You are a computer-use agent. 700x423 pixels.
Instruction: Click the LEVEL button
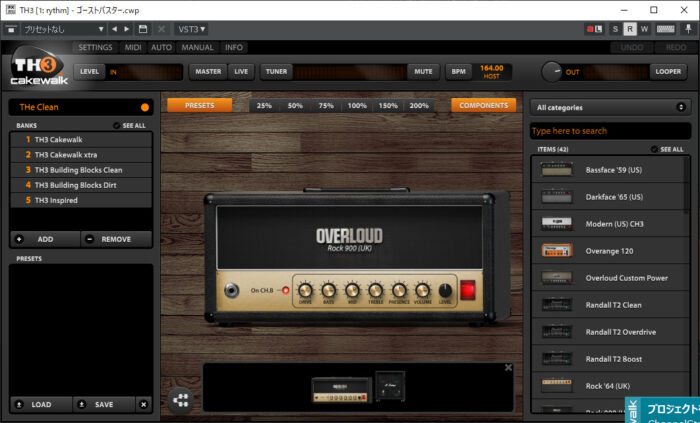89,72
